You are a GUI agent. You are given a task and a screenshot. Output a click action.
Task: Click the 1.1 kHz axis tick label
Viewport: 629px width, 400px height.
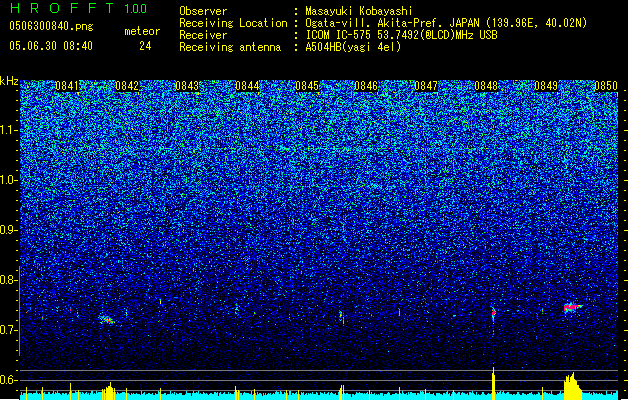pos(9,130)
